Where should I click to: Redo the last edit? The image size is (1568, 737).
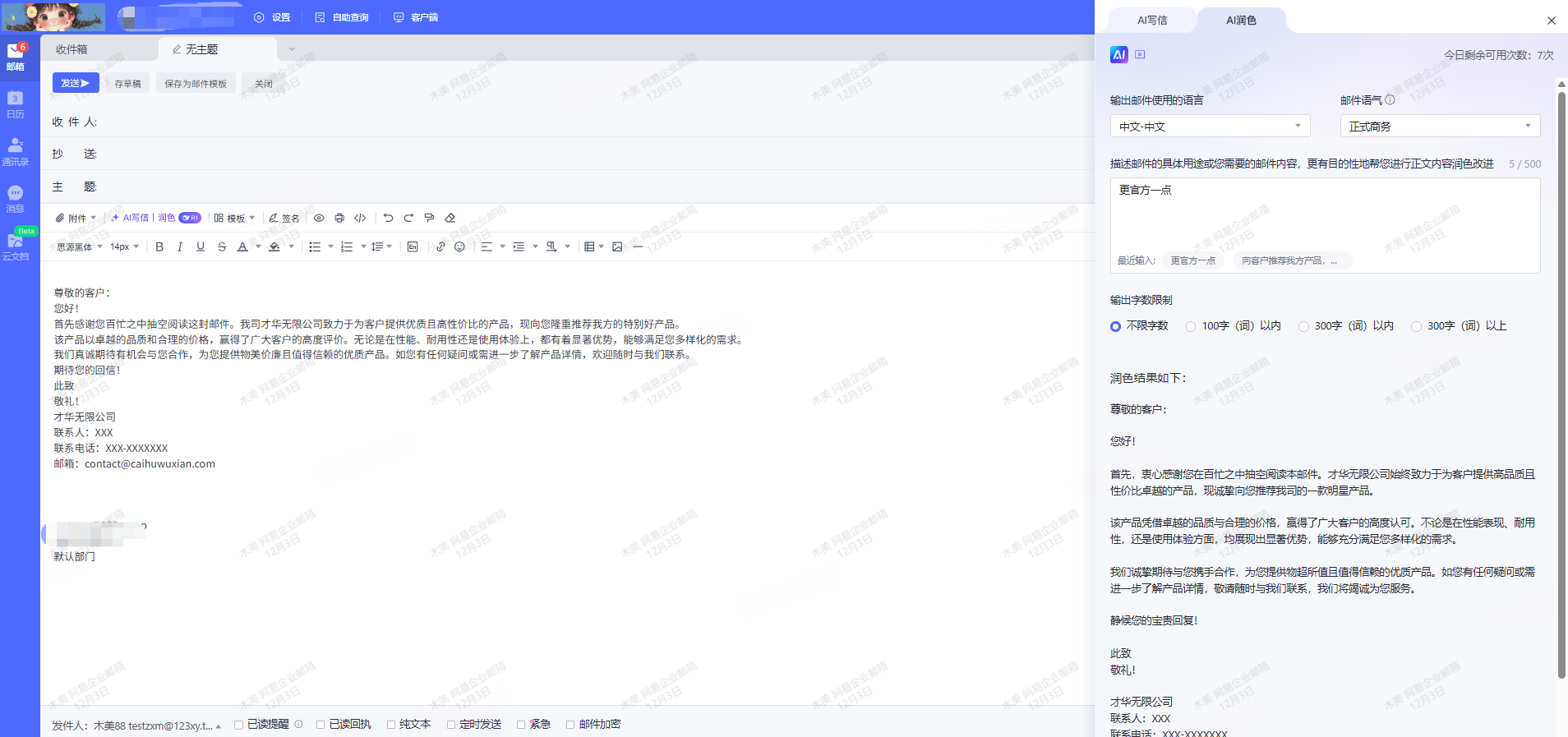[408, 218]
